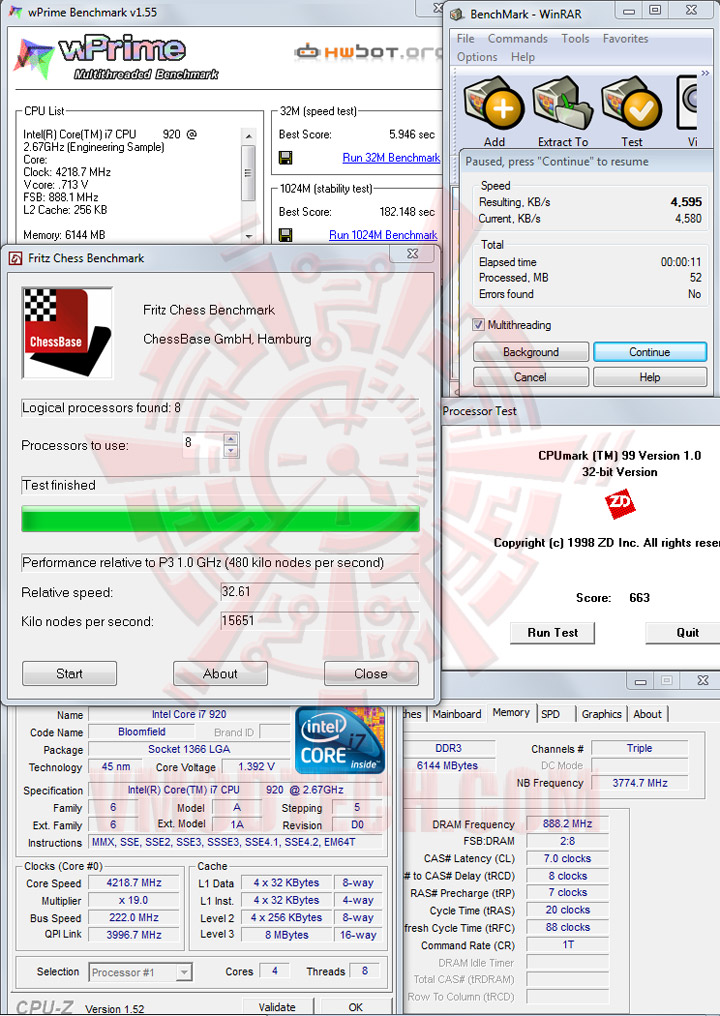Click the Core Voltage value 1.392 V

click(256, 767)
